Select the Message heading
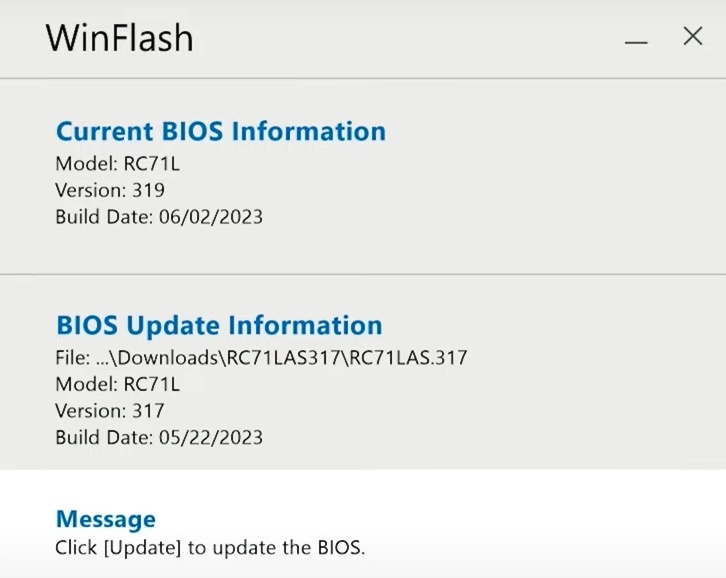 click(x=106, y=519)
